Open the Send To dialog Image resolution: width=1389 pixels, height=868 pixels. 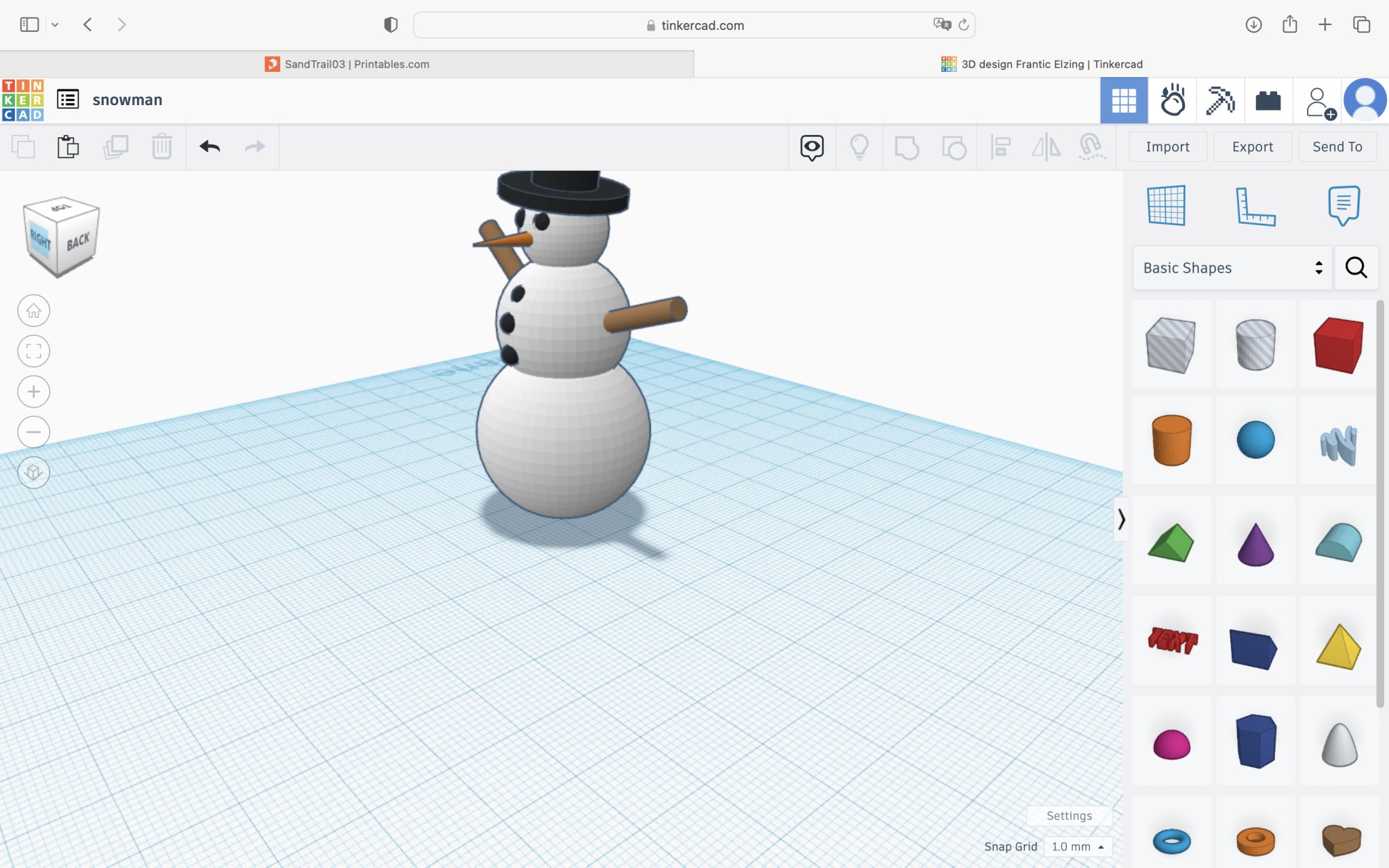pyautogui.click(x=1337, y=146)
